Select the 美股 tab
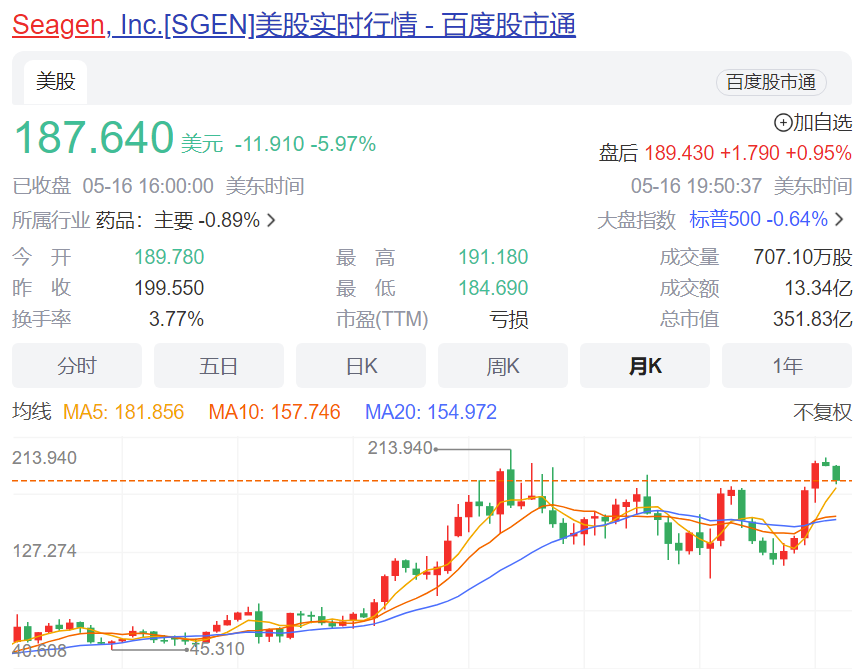The height and width of the screenshot is (669, 861). [55, 82]
